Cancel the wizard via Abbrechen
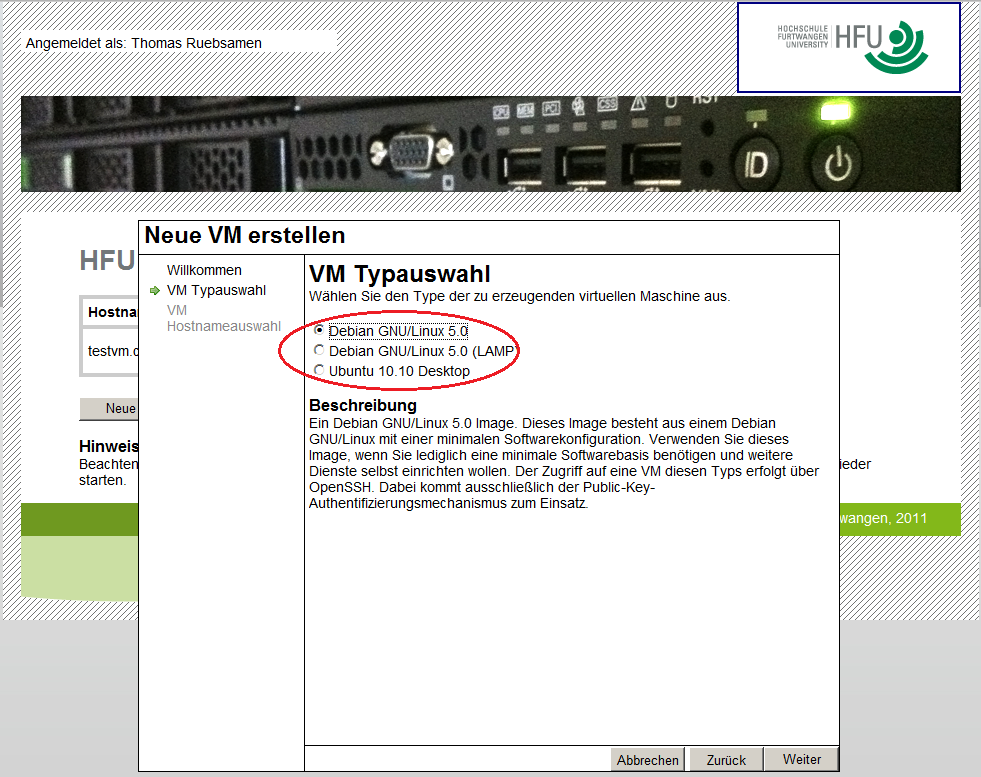Image resolution: width=981 pixels, height=777 pixels. [647, 759]
